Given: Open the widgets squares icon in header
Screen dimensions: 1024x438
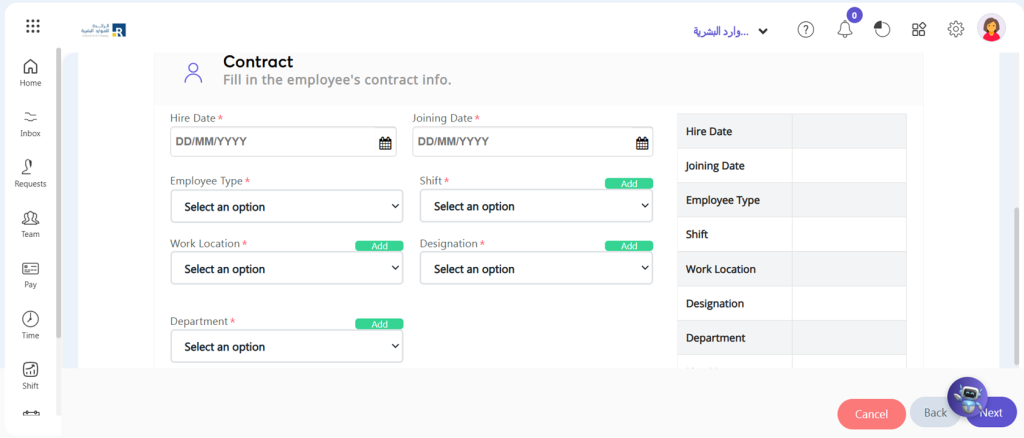Looking at the screenshot, I should point(919,29).
